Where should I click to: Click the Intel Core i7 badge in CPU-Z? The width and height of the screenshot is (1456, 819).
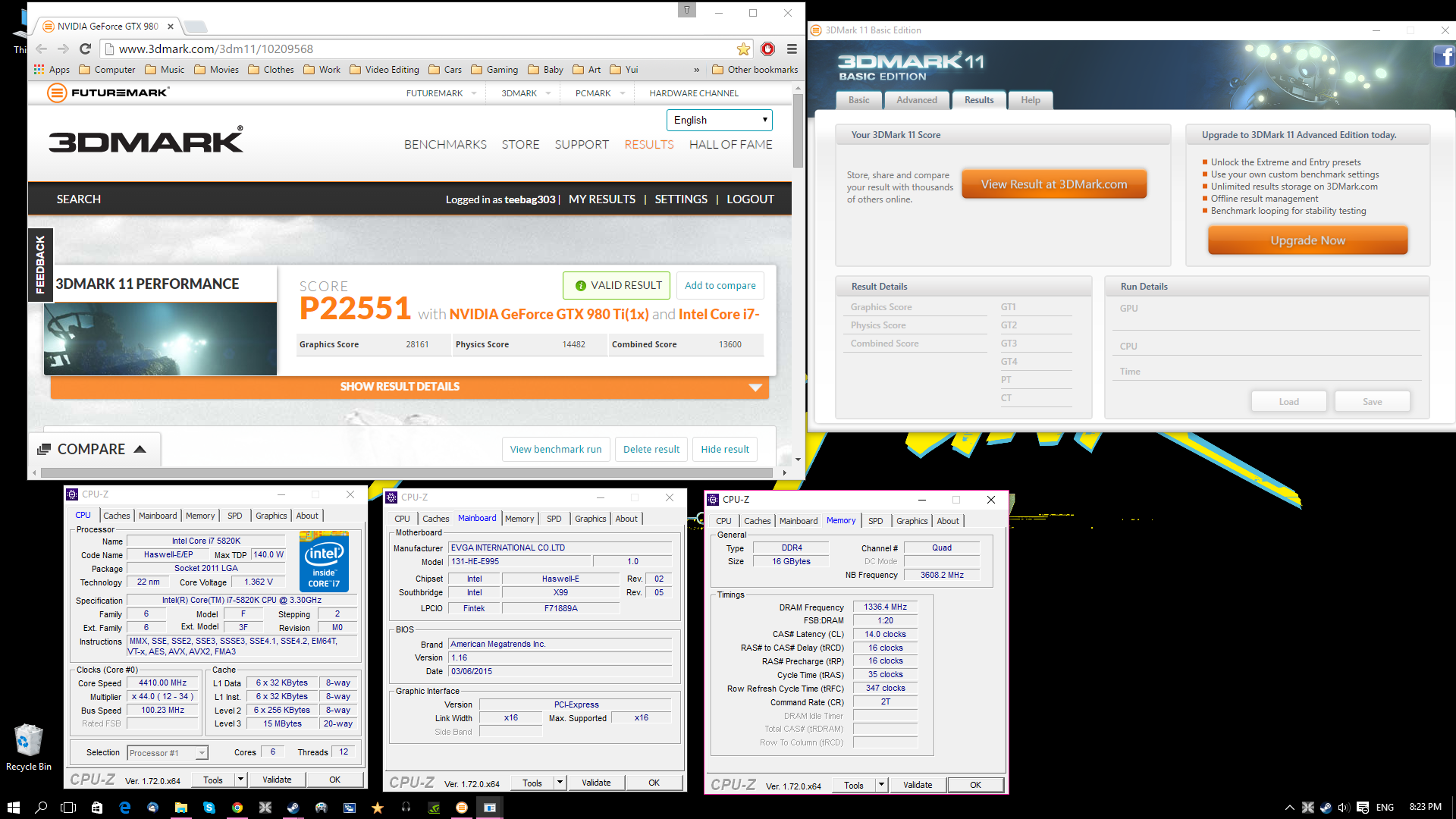coord(324,561)
